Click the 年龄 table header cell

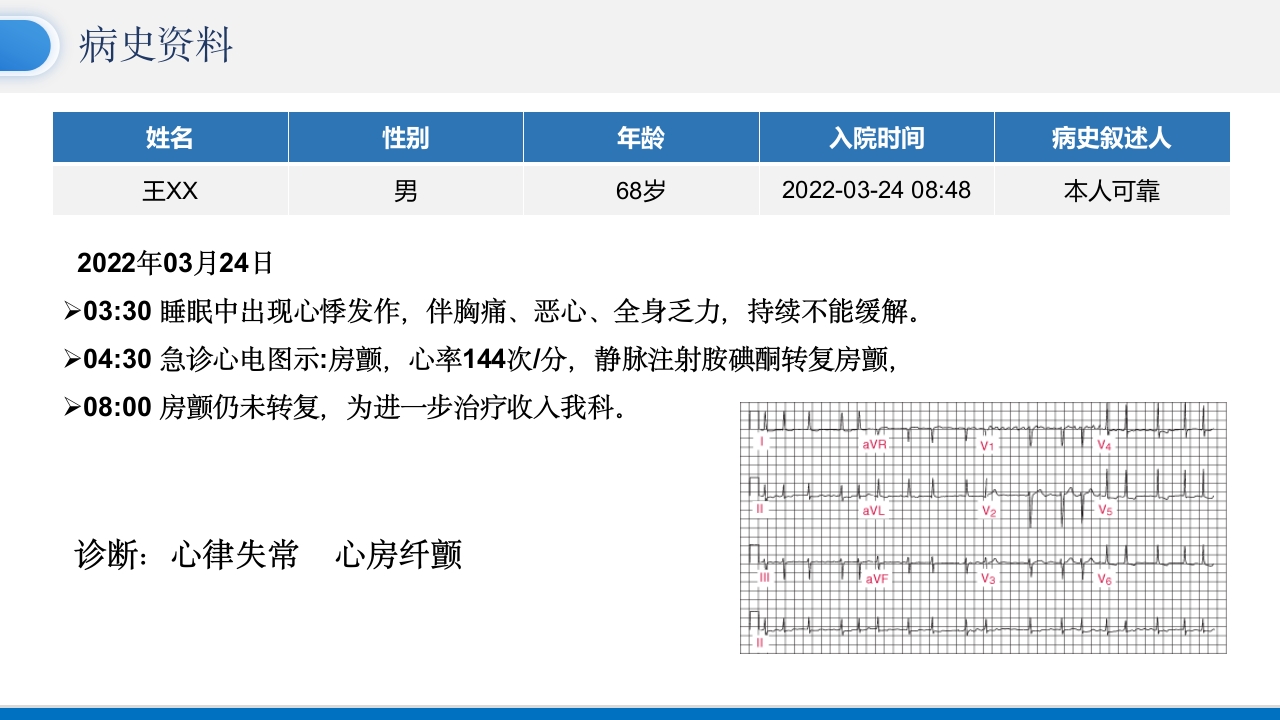[x=641, y=137]
